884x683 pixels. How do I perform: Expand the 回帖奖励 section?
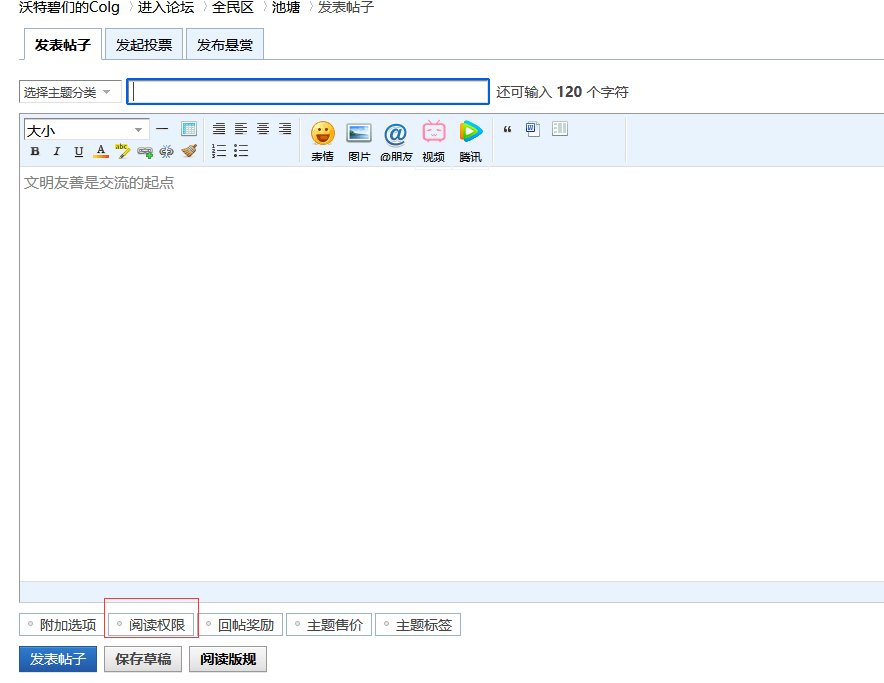240,625
